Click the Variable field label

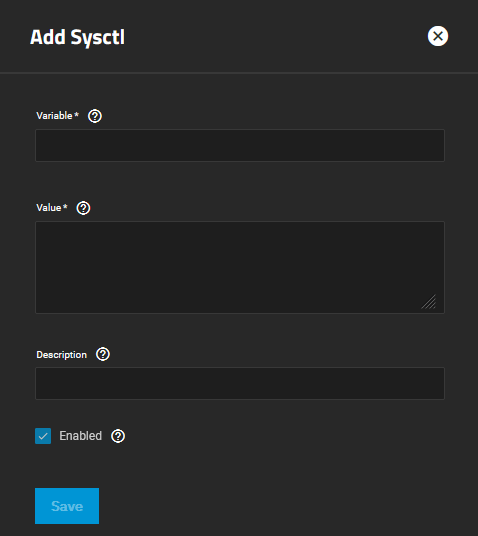57,116
